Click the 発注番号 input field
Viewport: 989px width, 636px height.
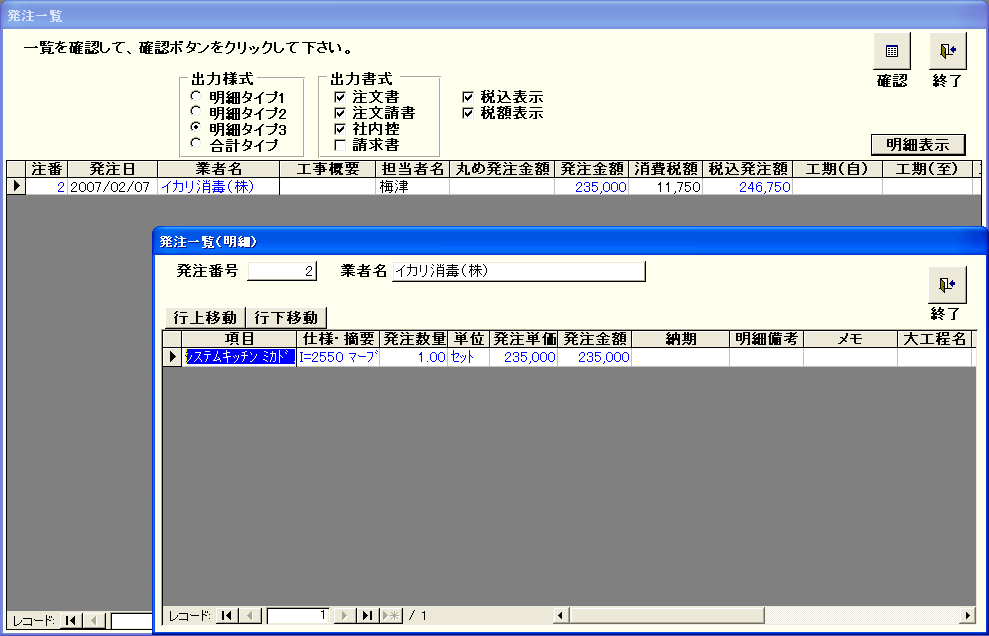pos(282,271)
